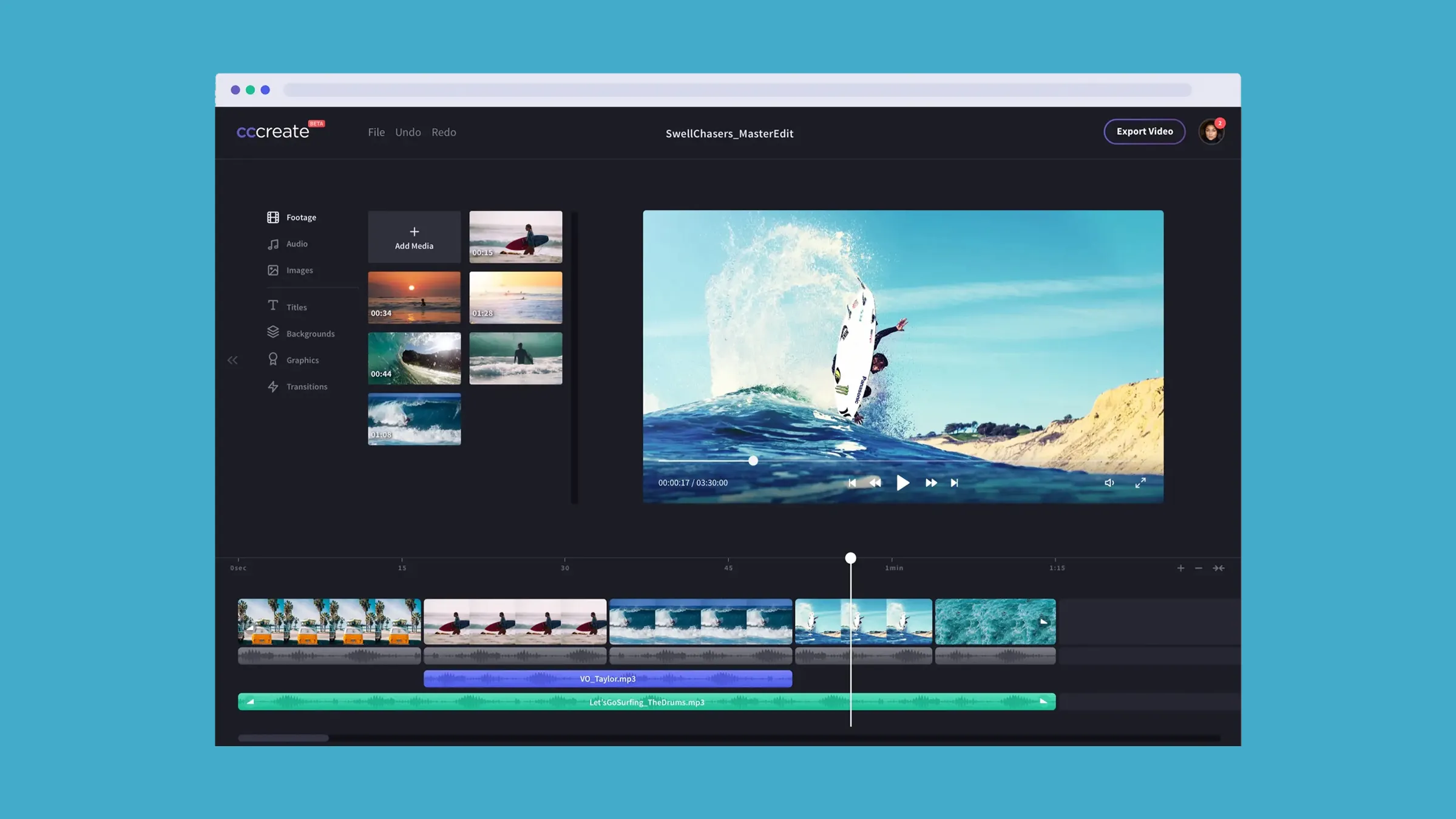The image size is (1456, 819).
Task: Collapse the sidebar with double chevron
Action: tap(232, 360)
